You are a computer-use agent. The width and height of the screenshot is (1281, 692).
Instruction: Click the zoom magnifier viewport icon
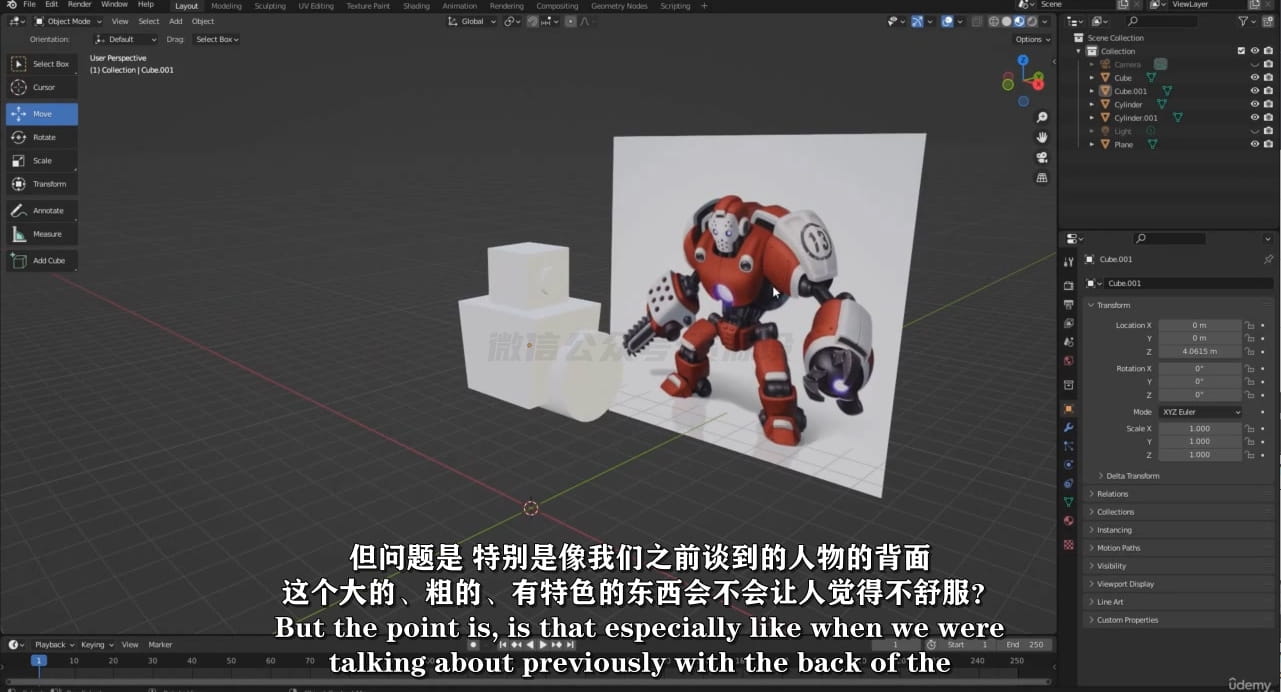[x=1041, y=117]
